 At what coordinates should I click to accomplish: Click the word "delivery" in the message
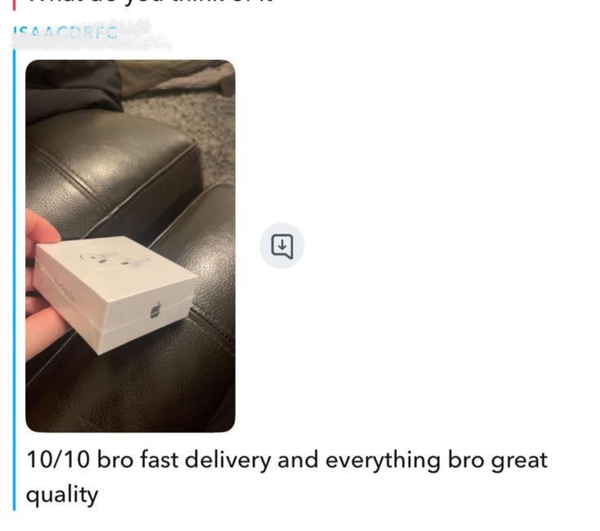[228, 460]
